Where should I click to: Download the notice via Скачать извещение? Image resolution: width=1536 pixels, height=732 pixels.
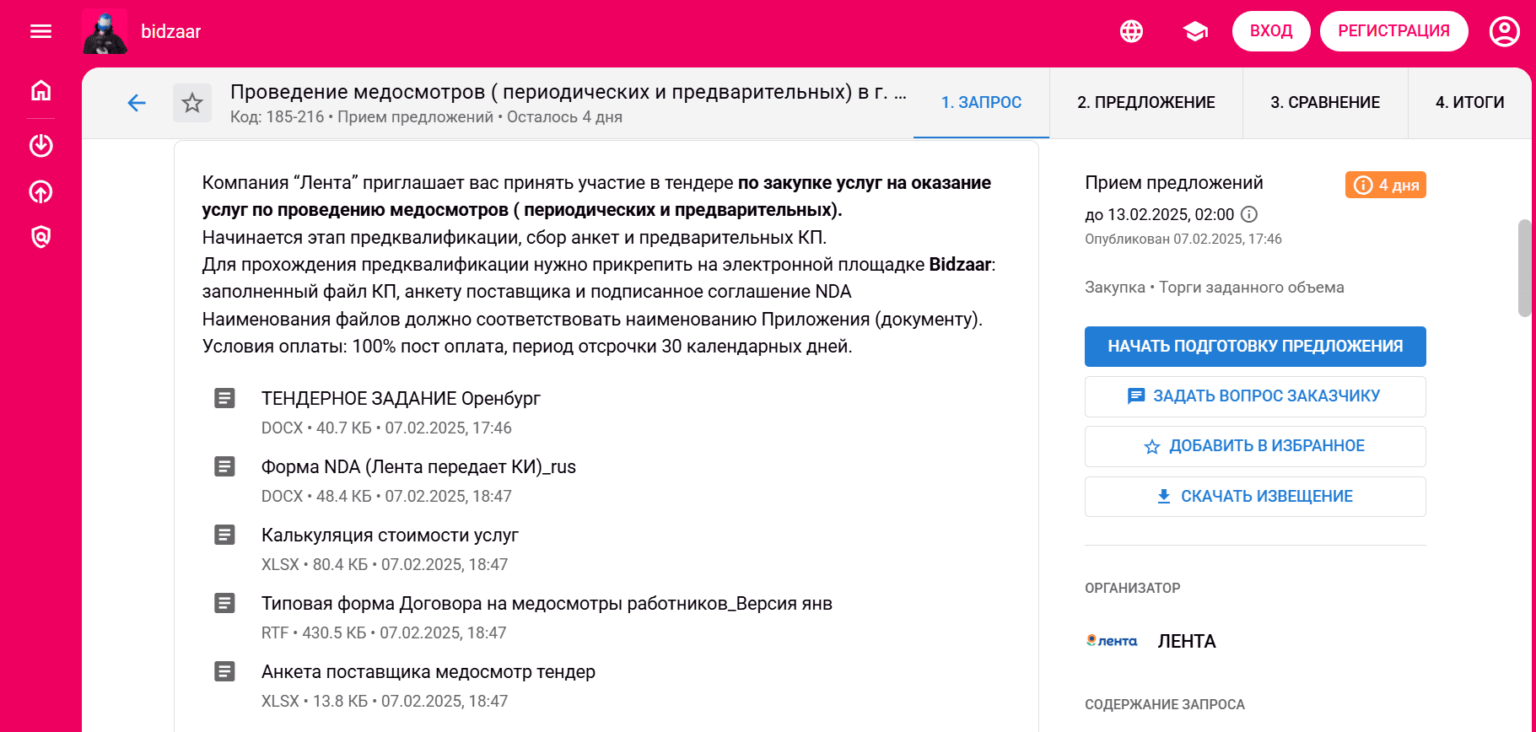pos(1255,496)
